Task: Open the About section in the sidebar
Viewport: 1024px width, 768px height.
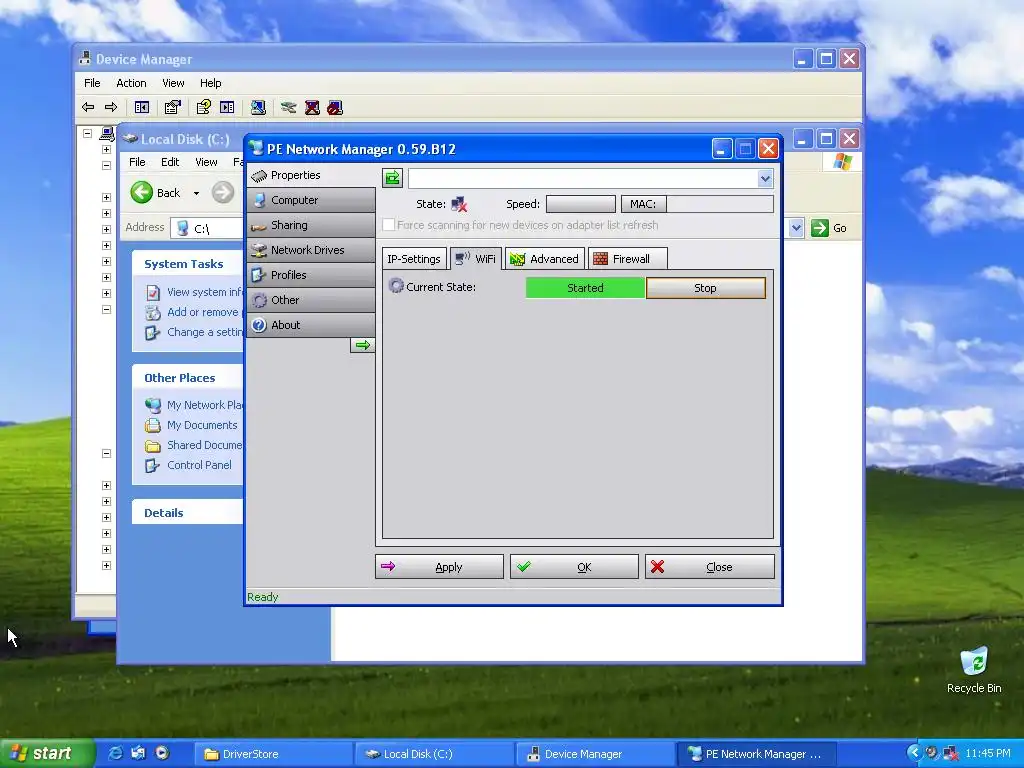Action: pos(311,325)
